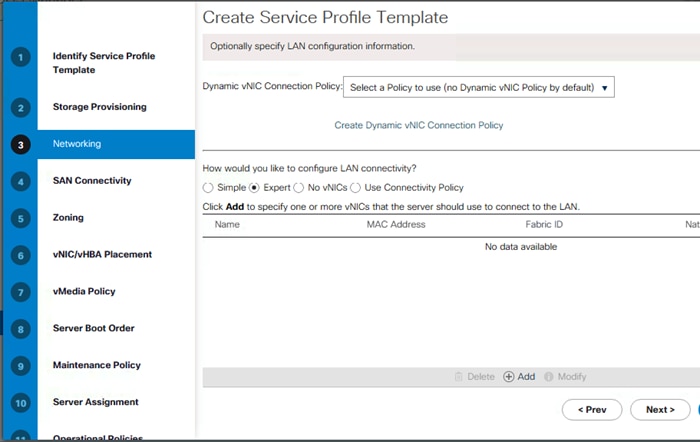Click step 1 circle icon
Image resolution: width=700 pixels, height=442 pixels.
coord(21,57)
